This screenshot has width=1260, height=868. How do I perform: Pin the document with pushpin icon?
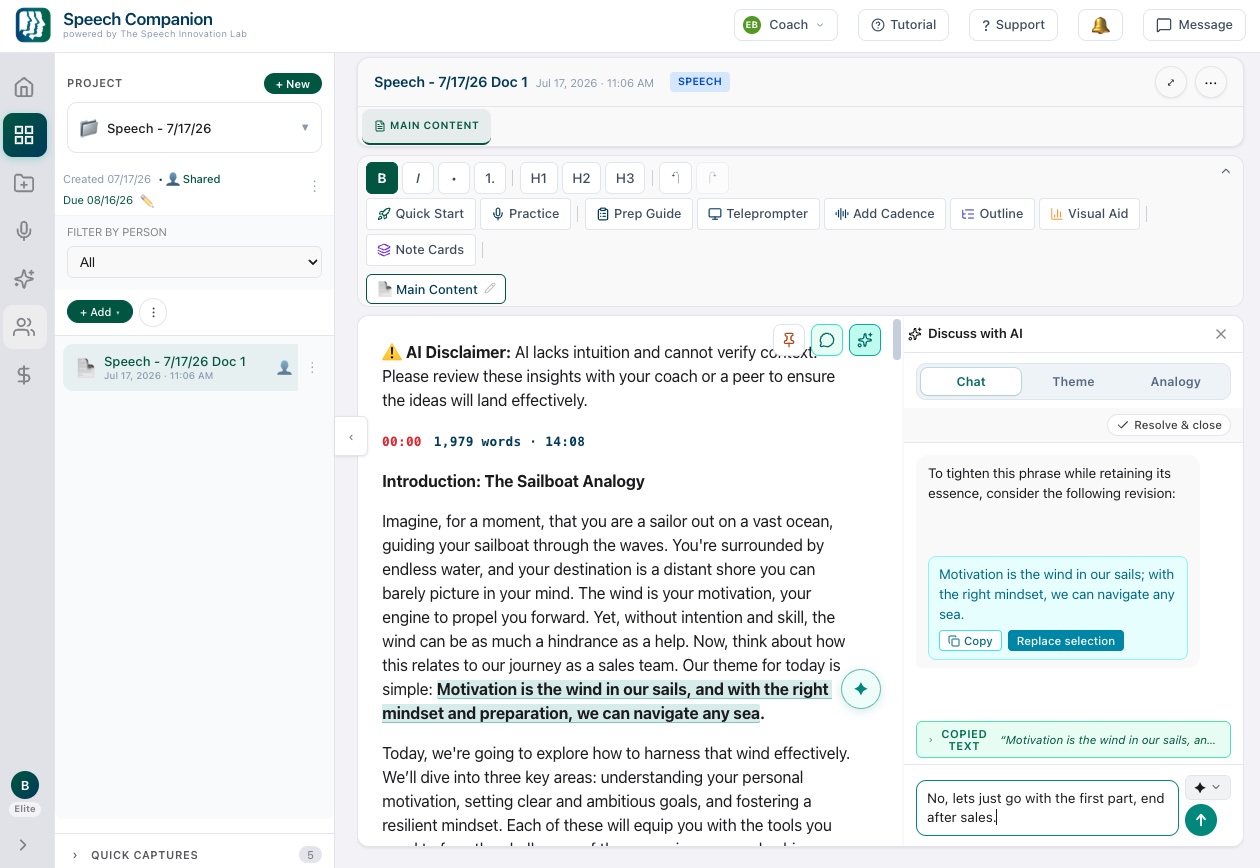coord(789,340)
